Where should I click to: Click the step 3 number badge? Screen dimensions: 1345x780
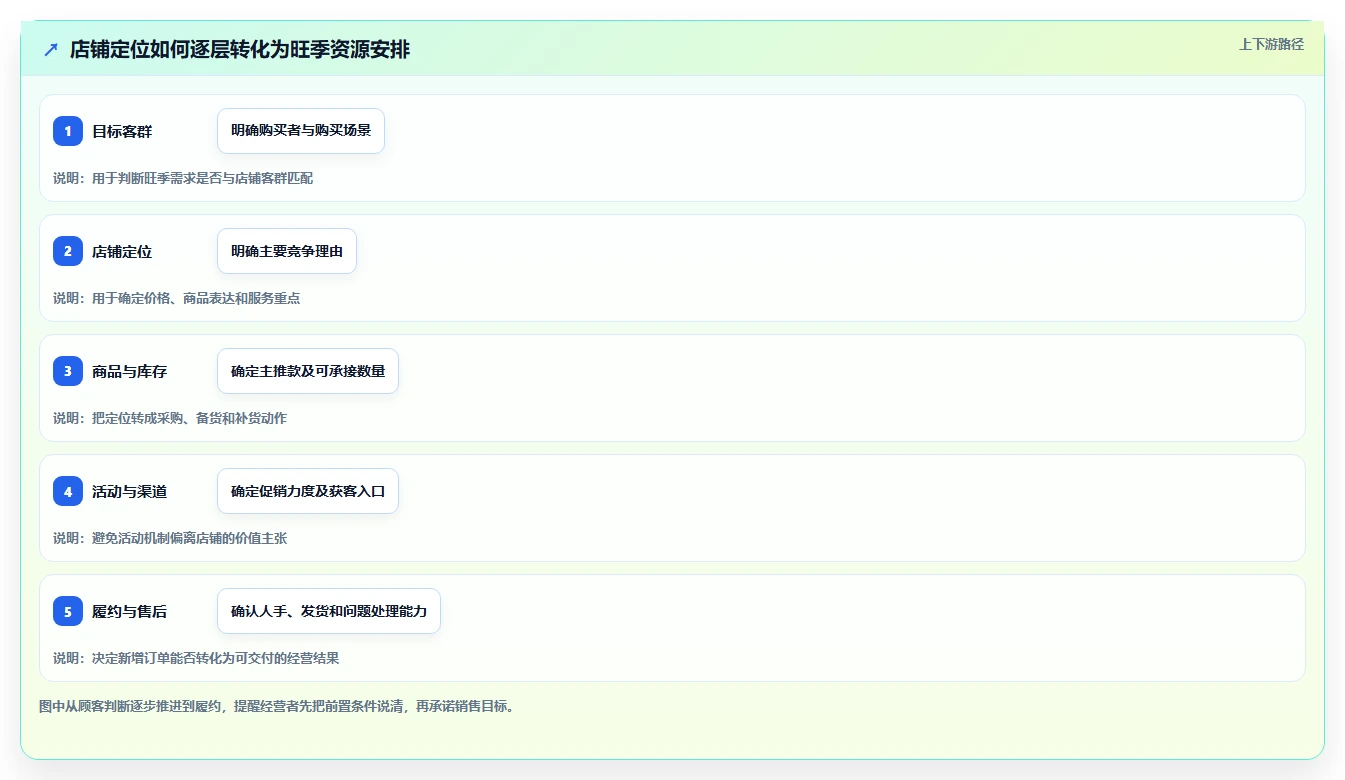pos(68,371)
